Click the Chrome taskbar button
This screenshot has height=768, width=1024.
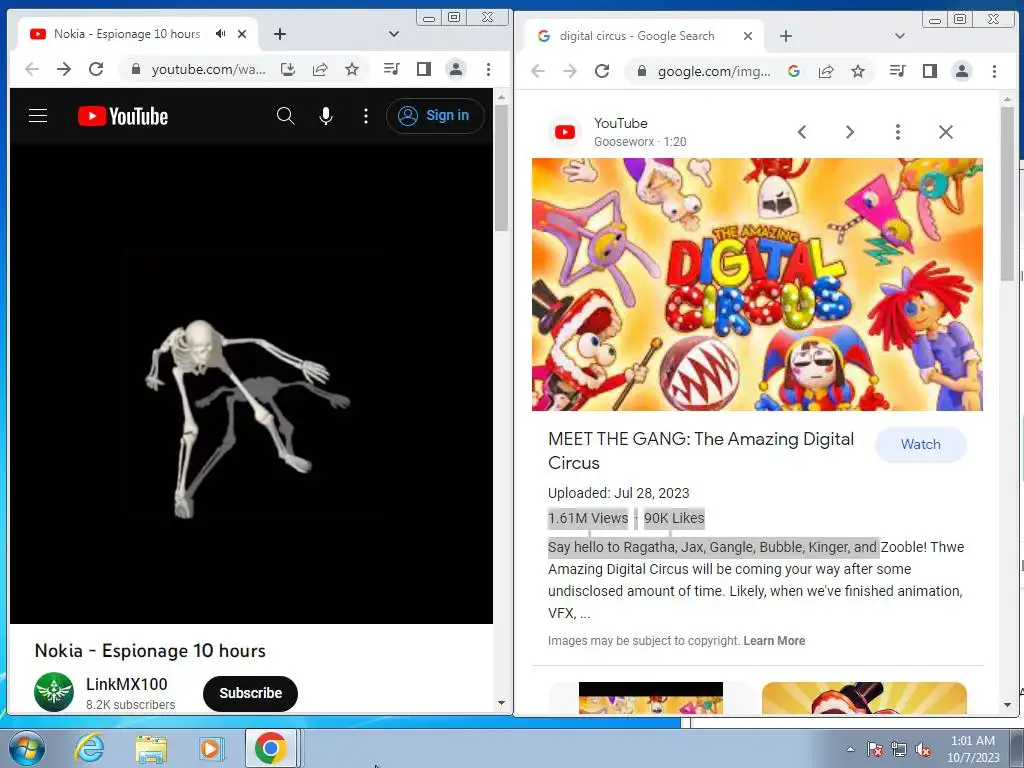point(272,748)
